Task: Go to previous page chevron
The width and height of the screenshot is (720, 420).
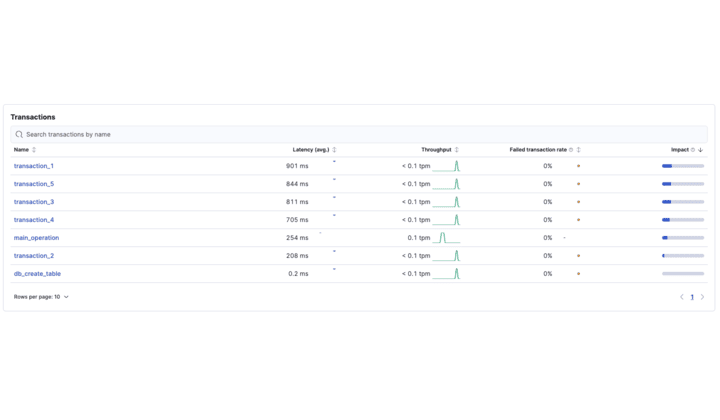Action: [x=682, y=297]
